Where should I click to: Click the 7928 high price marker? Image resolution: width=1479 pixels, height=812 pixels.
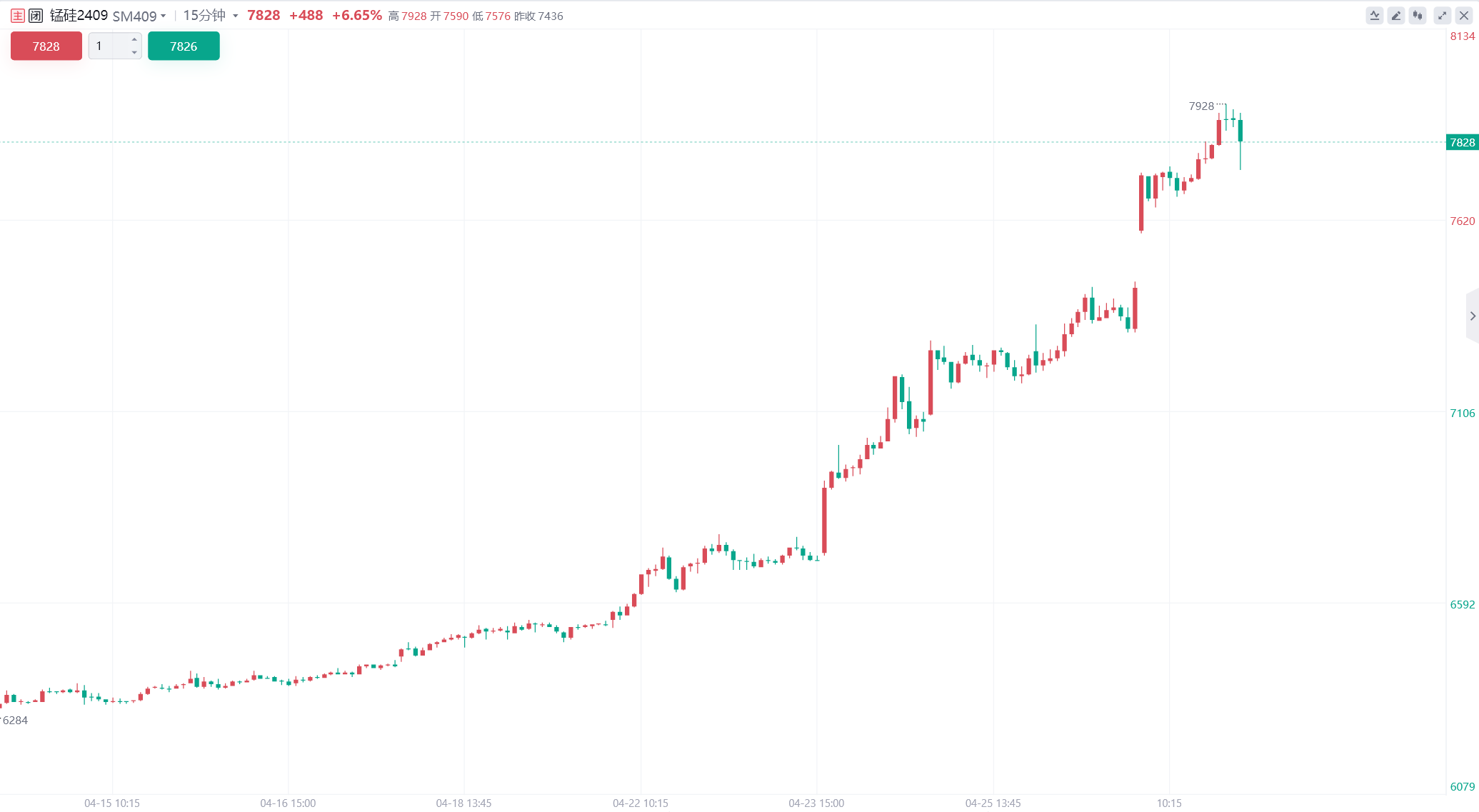click(x=1201, y=106)
